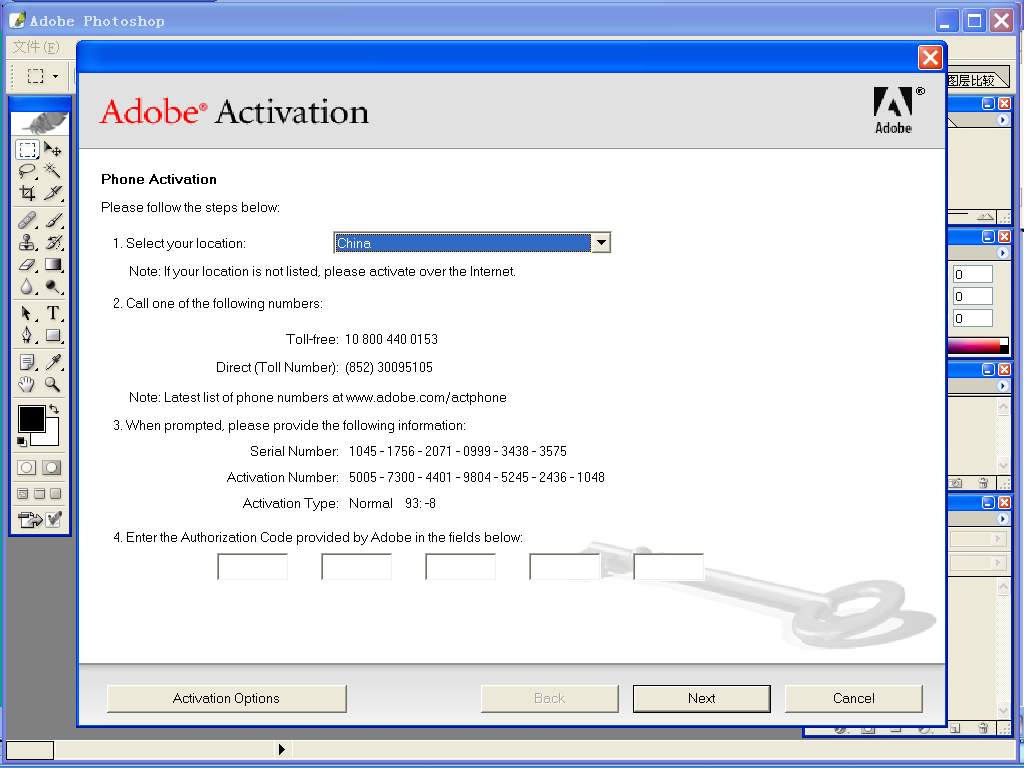Swap foreground and background colors
The image size is (1024, 768).
tap(54, 409)
